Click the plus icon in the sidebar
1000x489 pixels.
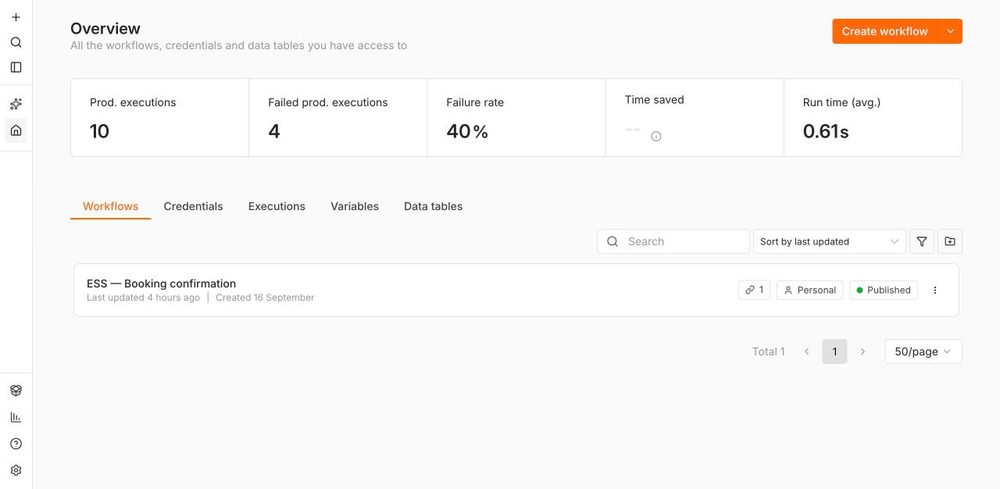(16, 18)
